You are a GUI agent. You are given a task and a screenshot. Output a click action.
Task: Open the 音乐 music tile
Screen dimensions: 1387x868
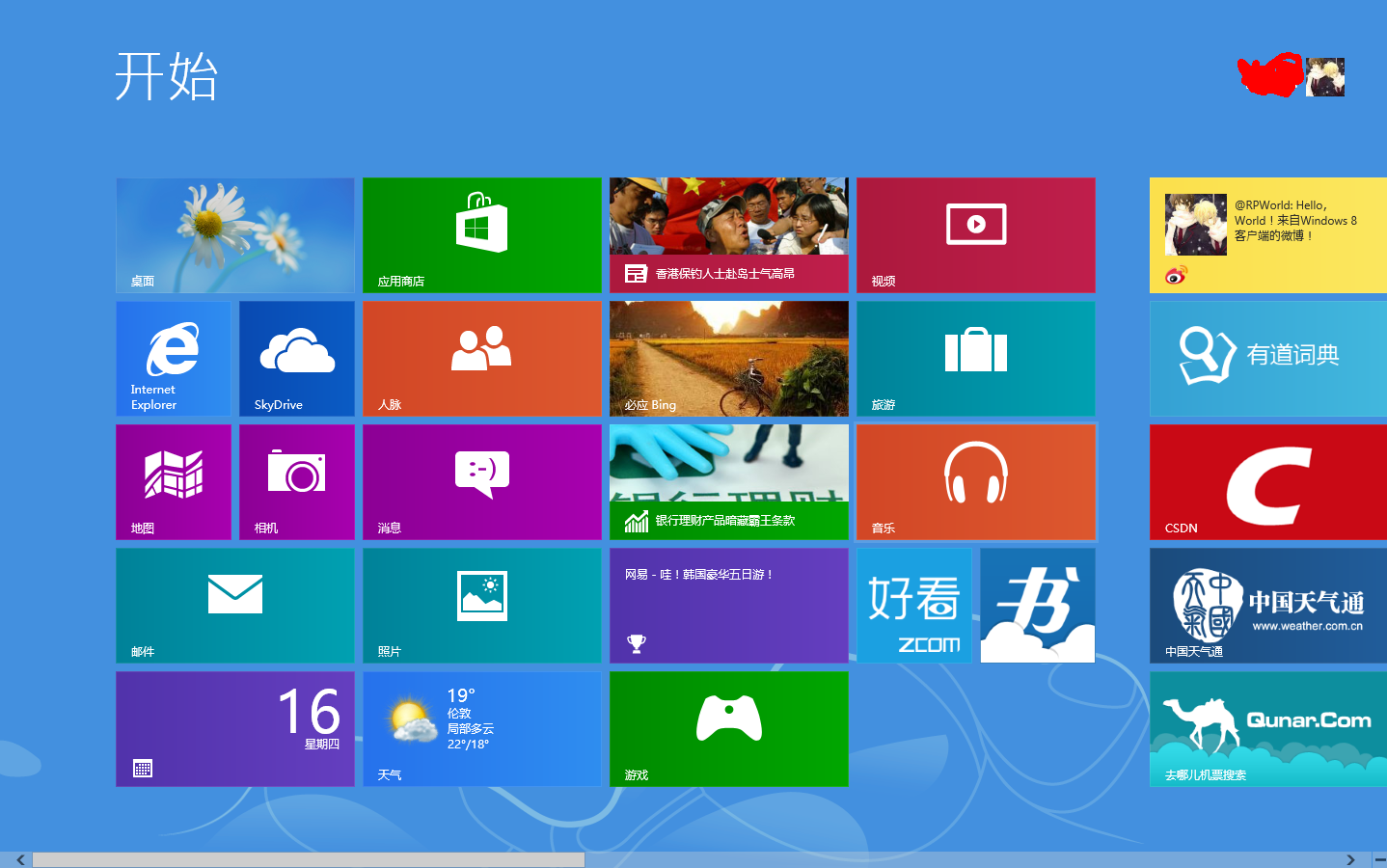pyautogui.click(x=976, y=482)
